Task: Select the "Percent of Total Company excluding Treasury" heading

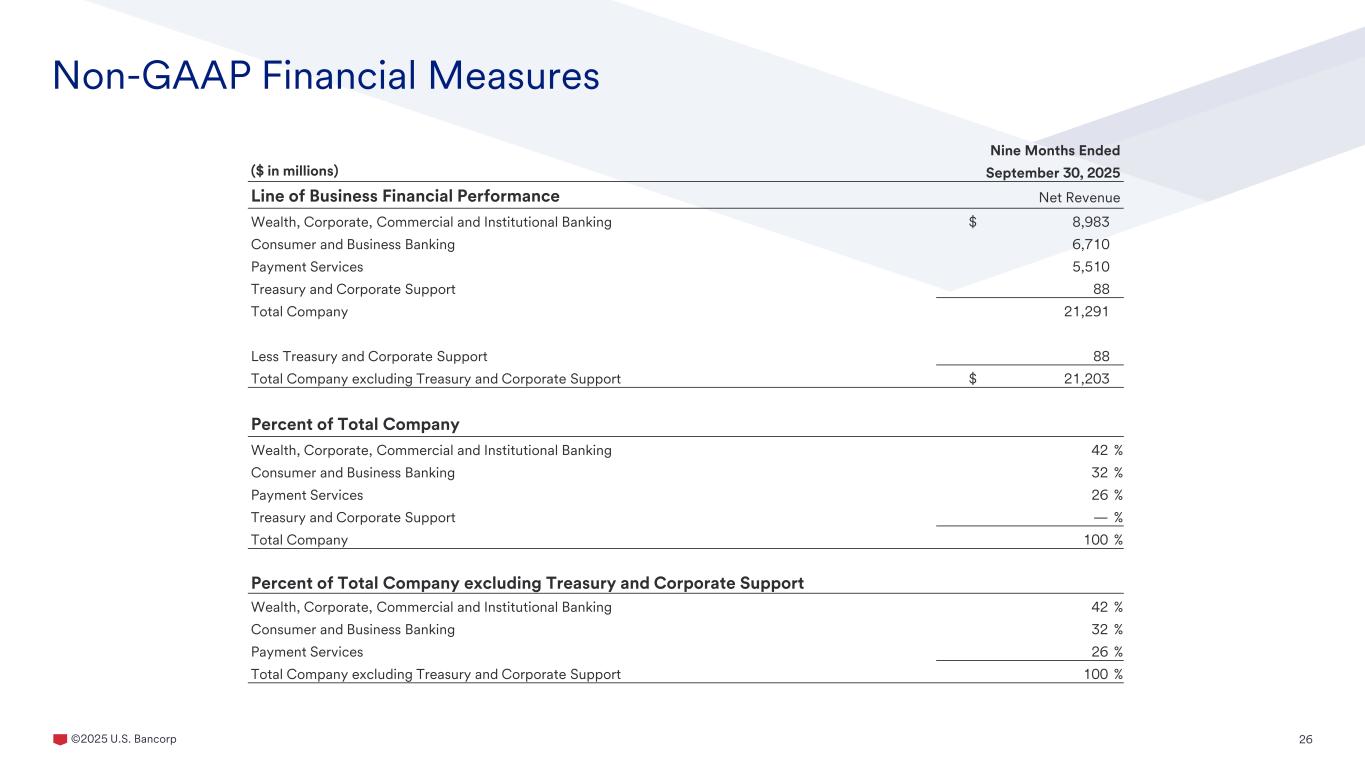Action: tap(527, 583)
